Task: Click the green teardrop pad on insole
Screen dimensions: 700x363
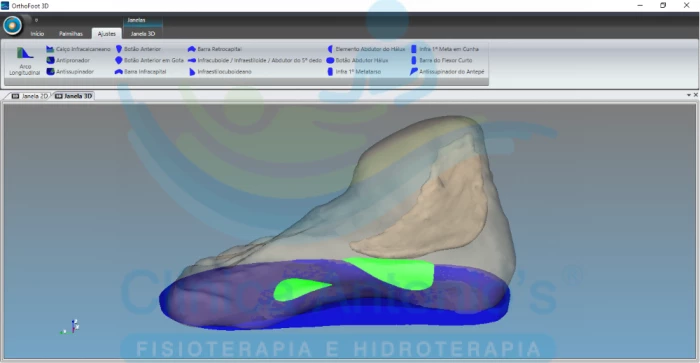Action: pos(300,289)
